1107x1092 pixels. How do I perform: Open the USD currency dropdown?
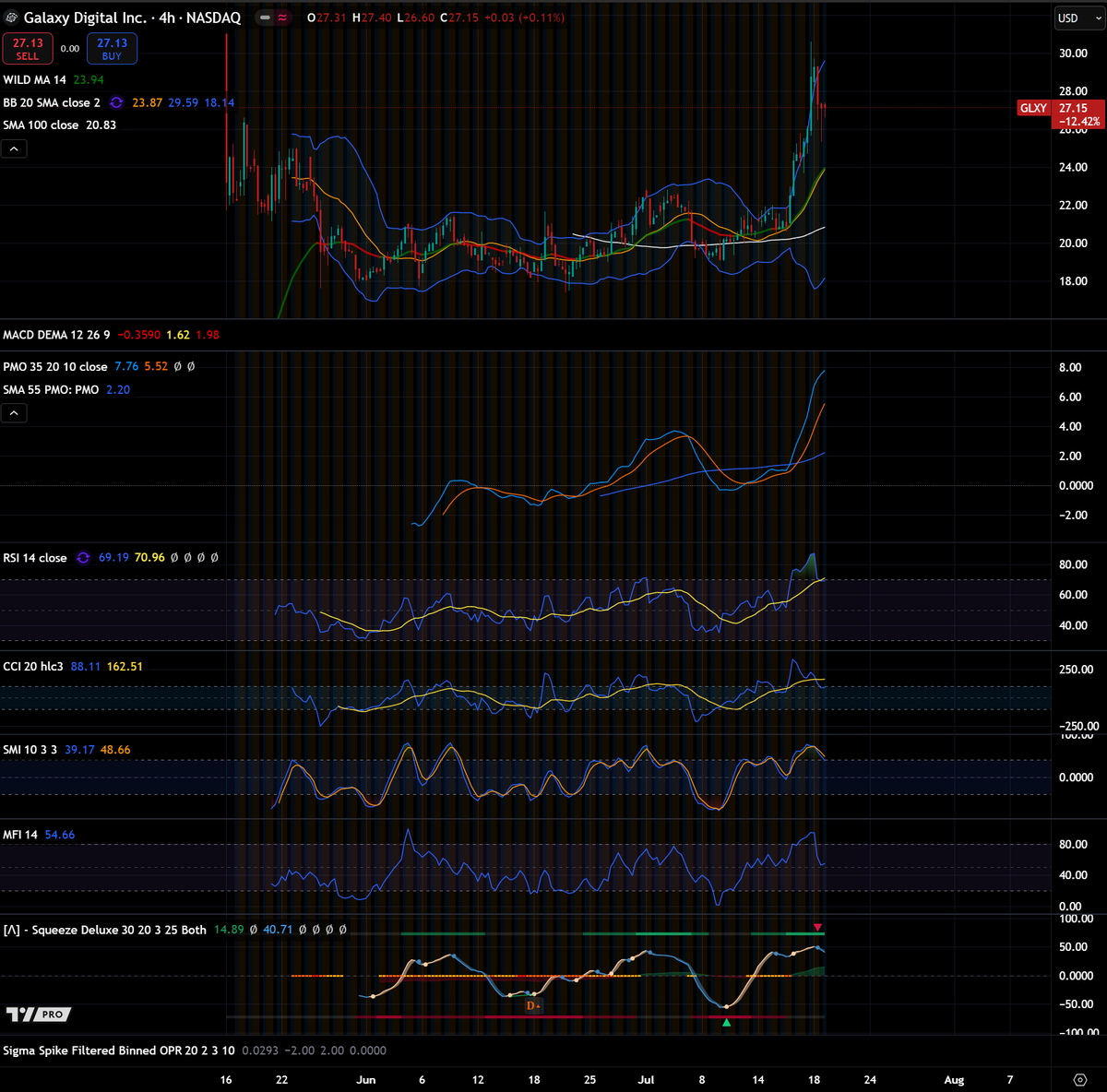click(1078, 18)
